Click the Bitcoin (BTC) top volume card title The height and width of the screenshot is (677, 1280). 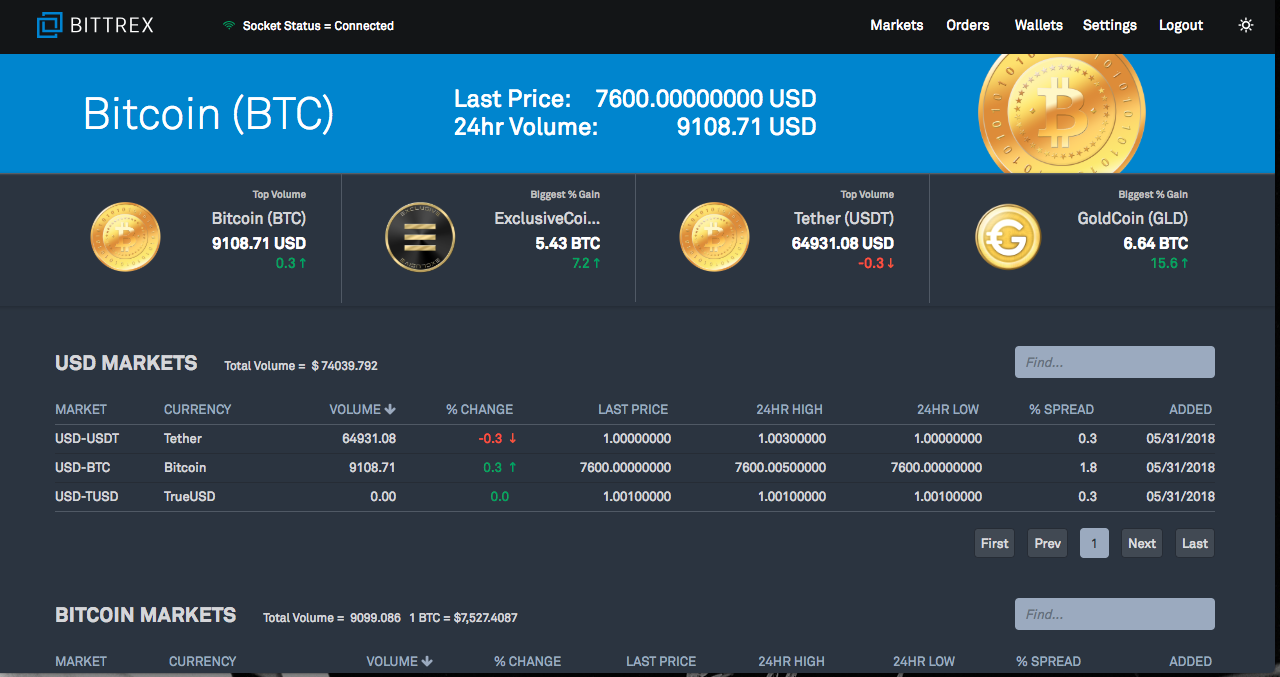[x=259, y=218]
